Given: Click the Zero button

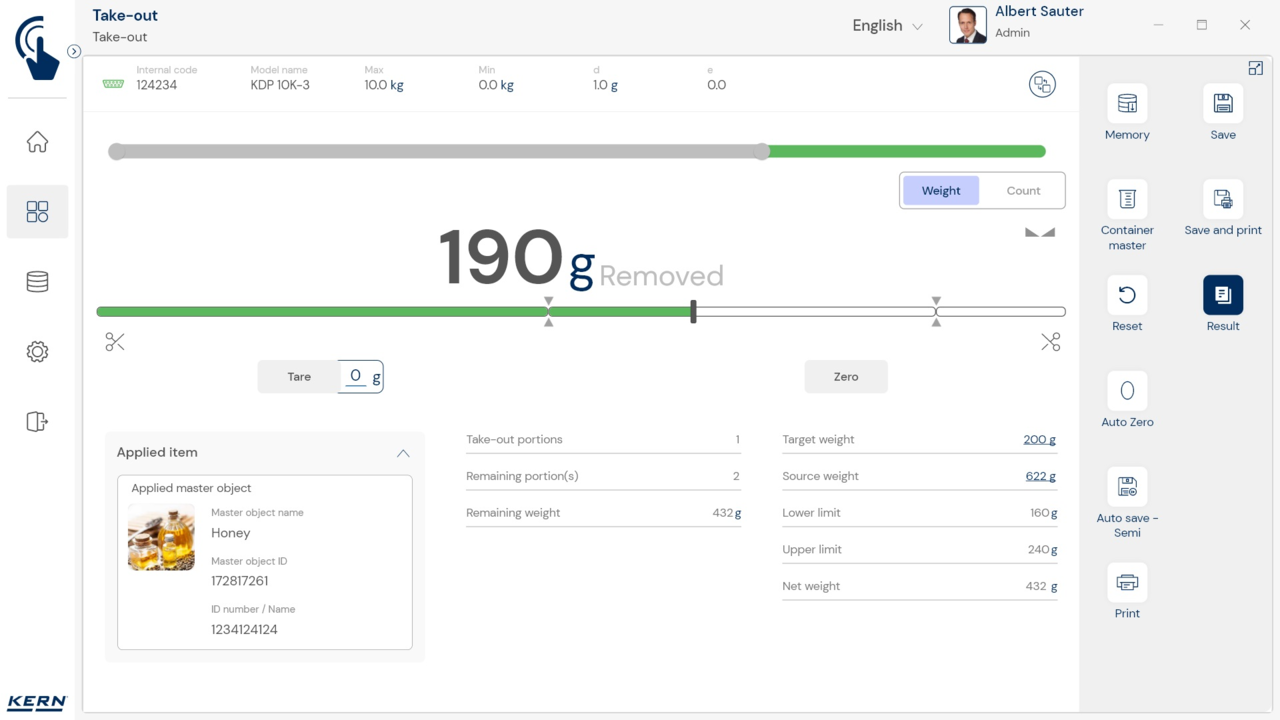Looking at the screenshot, I should 845,377.
